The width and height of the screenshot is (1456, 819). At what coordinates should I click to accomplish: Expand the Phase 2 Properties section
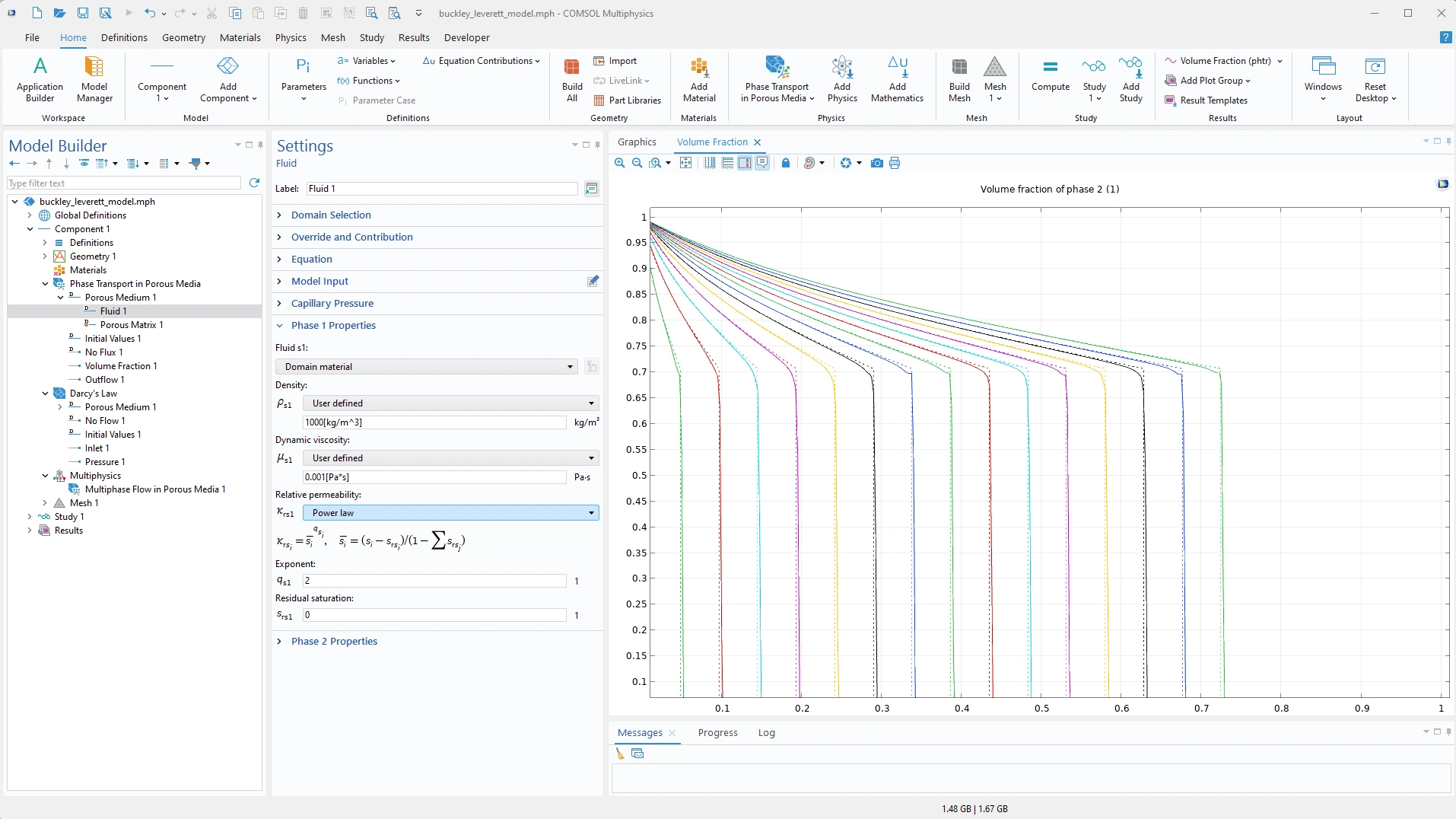pyautogui.click(x=334, y=641)
